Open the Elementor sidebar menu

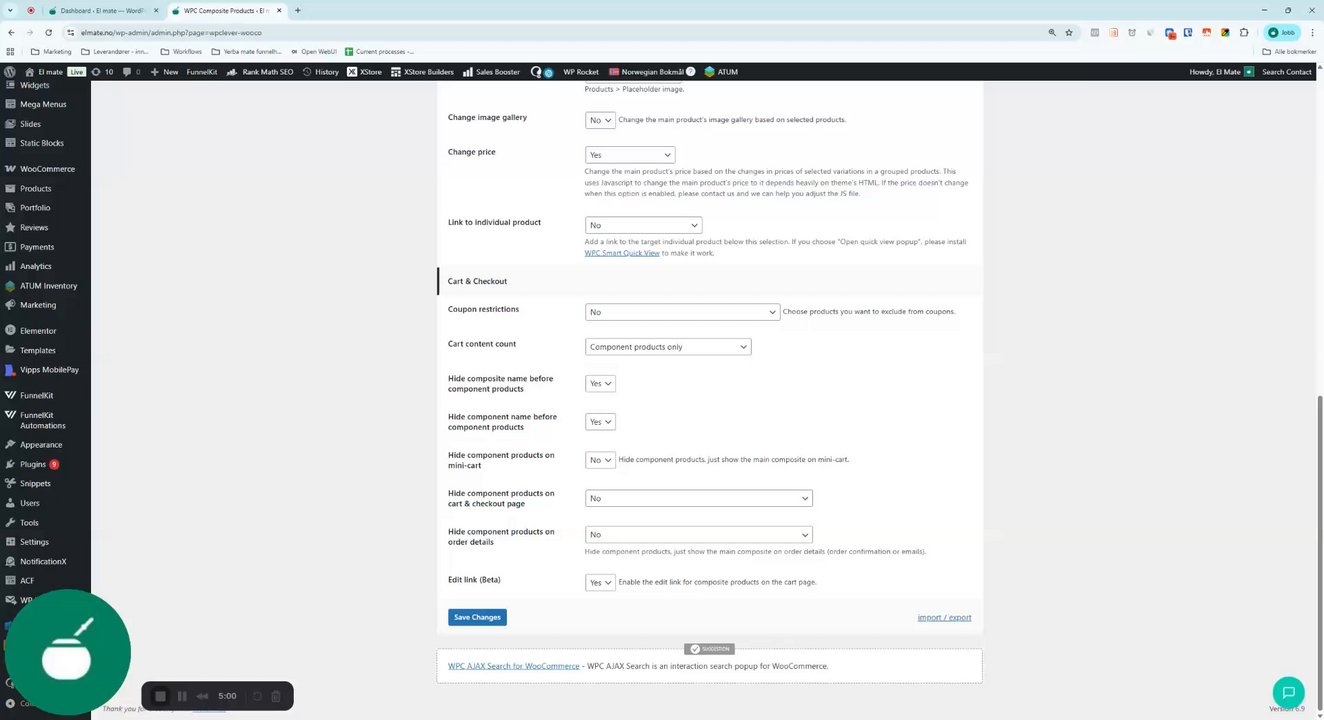tap(38, 331)
